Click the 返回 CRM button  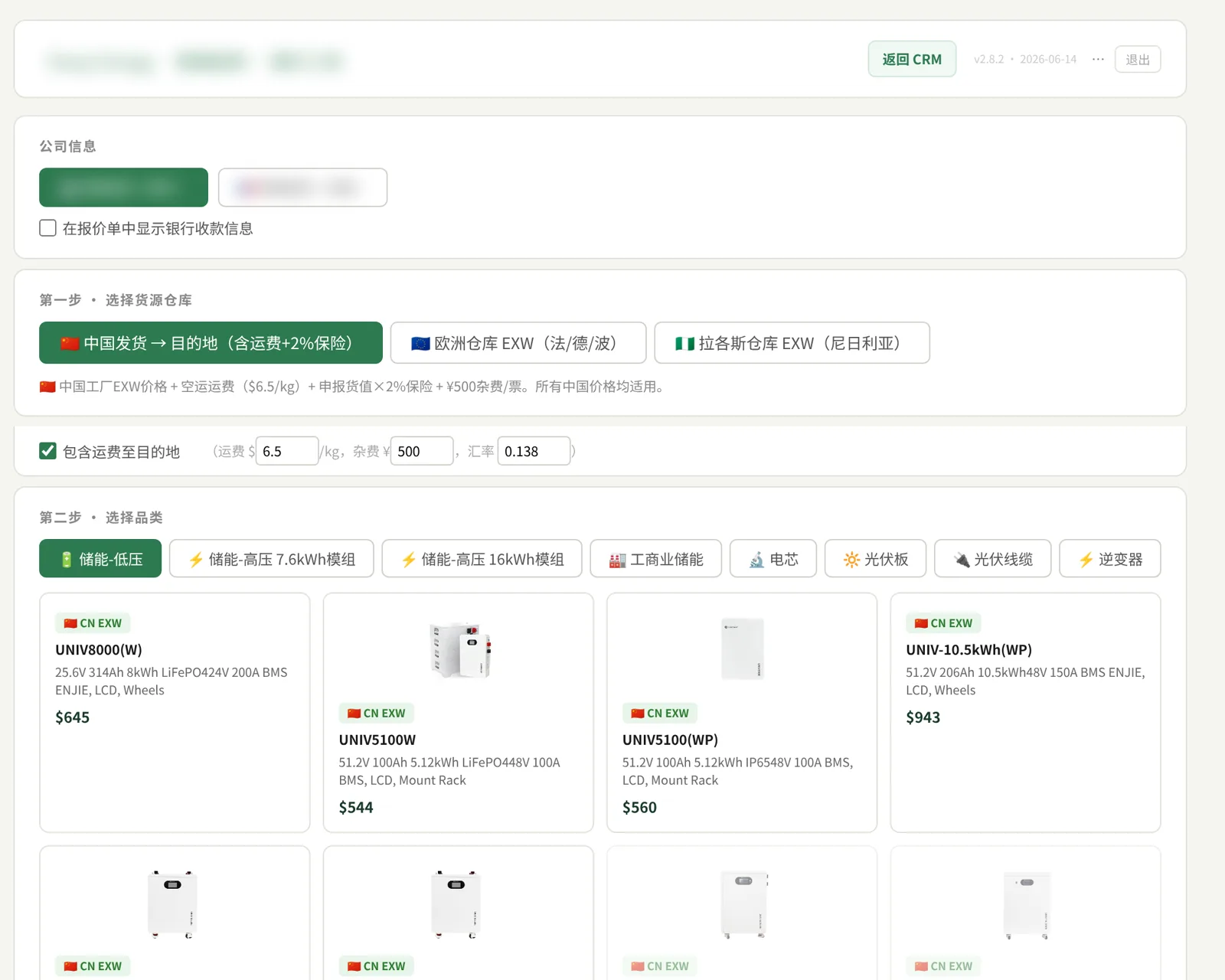click(912, 59)
